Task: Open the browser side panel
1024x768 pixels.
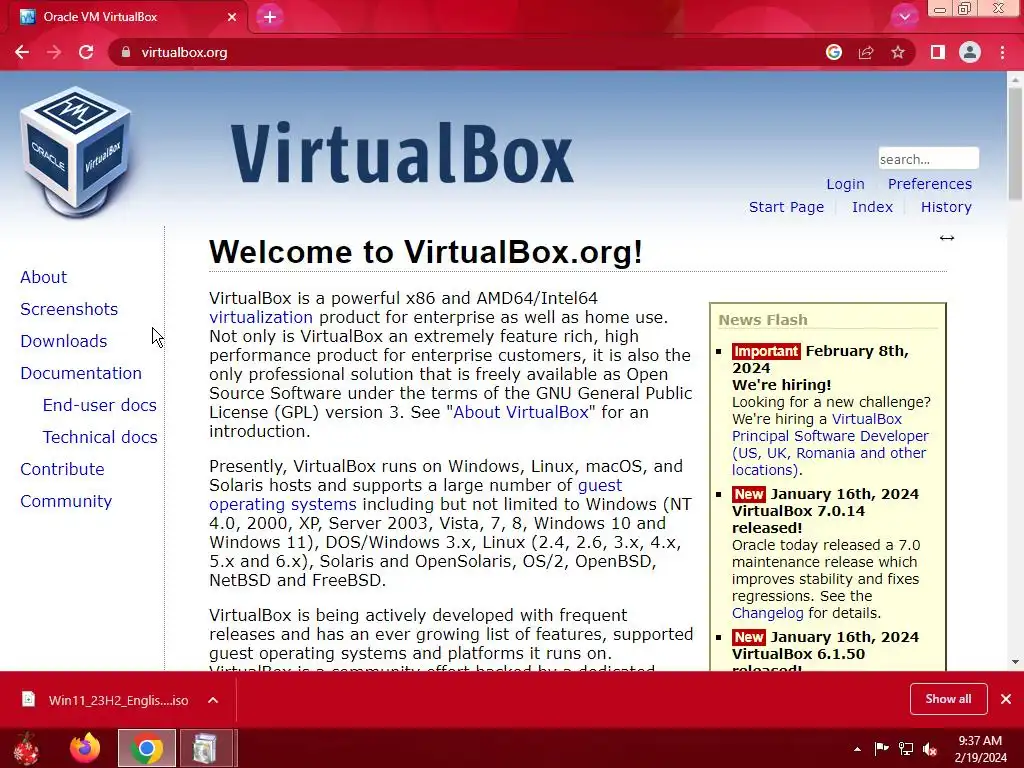Action: 938,52
